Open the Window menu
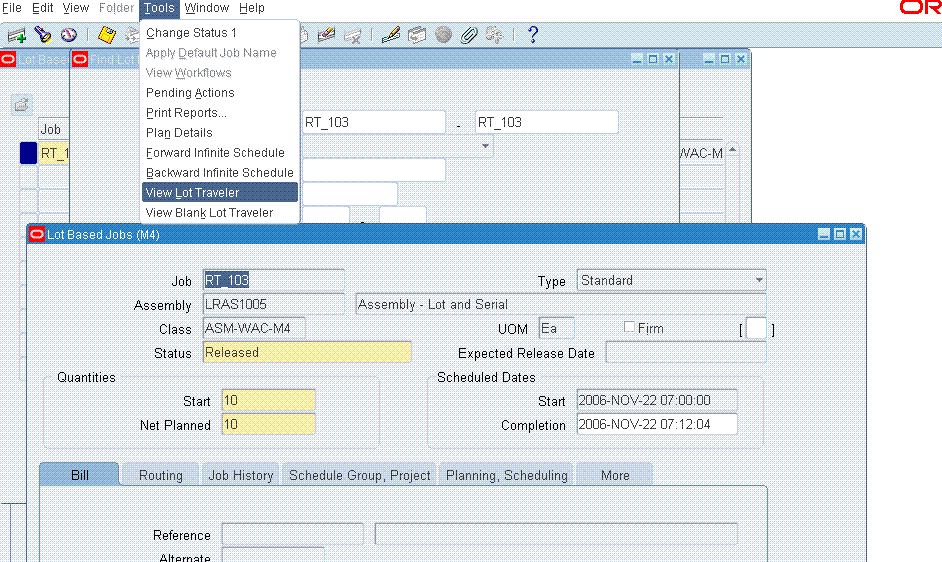Image resolution: width=942 pixels, height=562 pixels. click(x=207, y=8)
